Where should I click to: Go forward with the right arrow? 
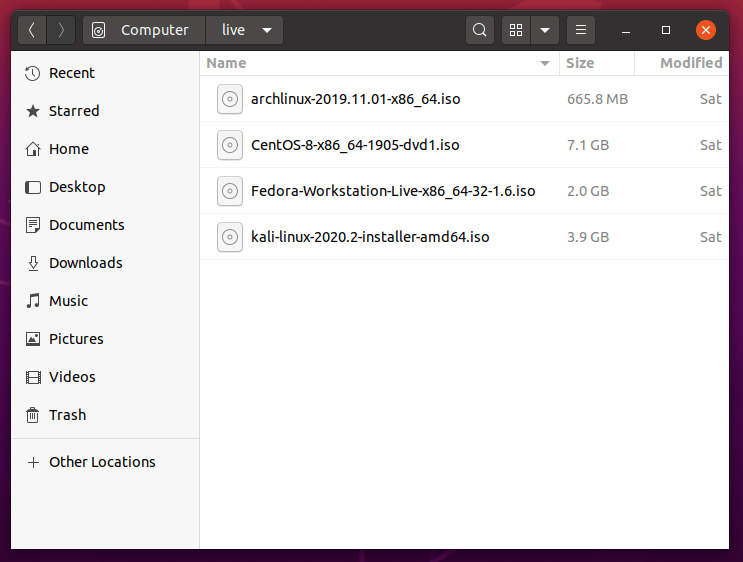point(61,30)
